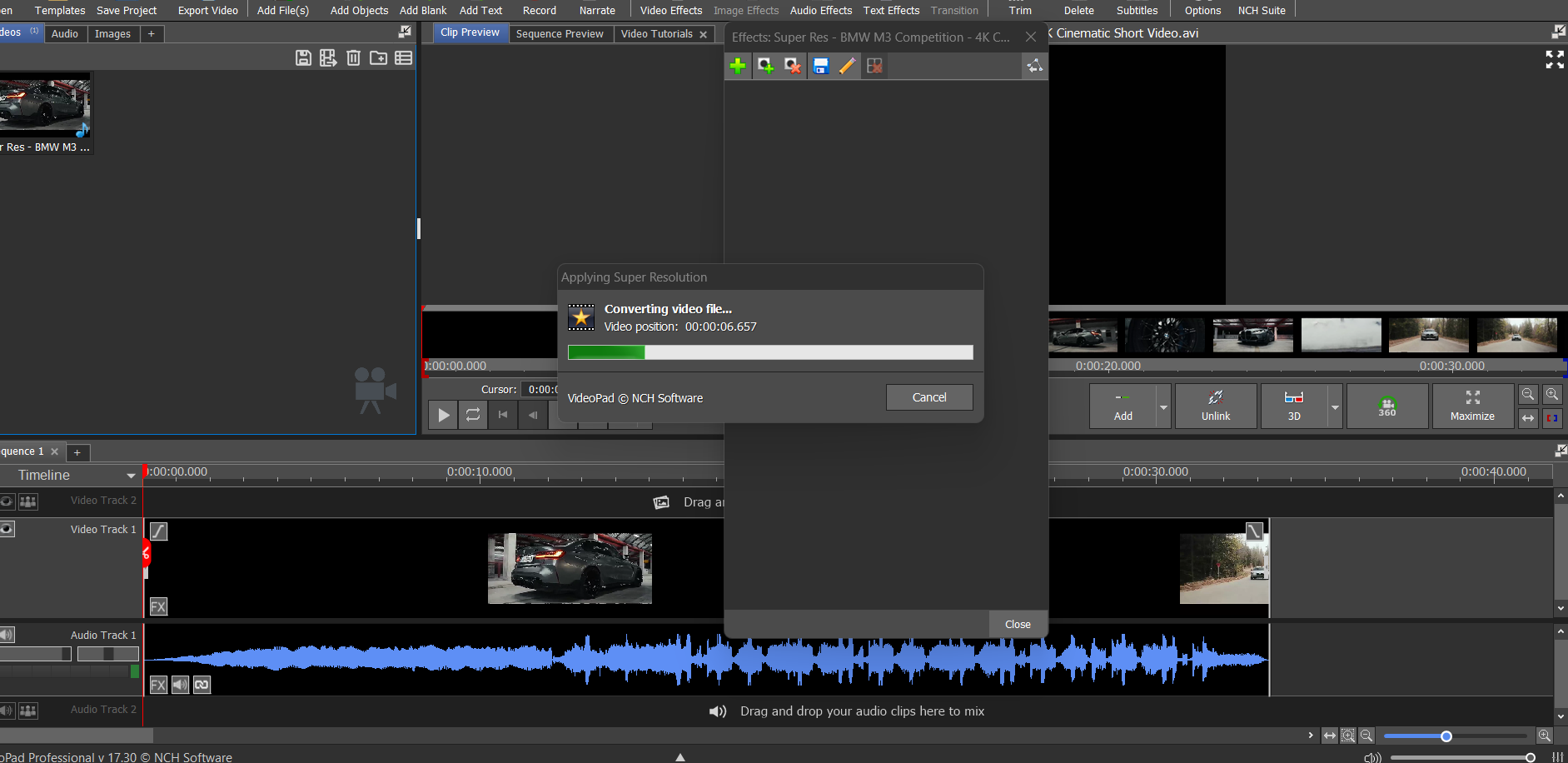Click the Unlink clip button

point(1215,406)
